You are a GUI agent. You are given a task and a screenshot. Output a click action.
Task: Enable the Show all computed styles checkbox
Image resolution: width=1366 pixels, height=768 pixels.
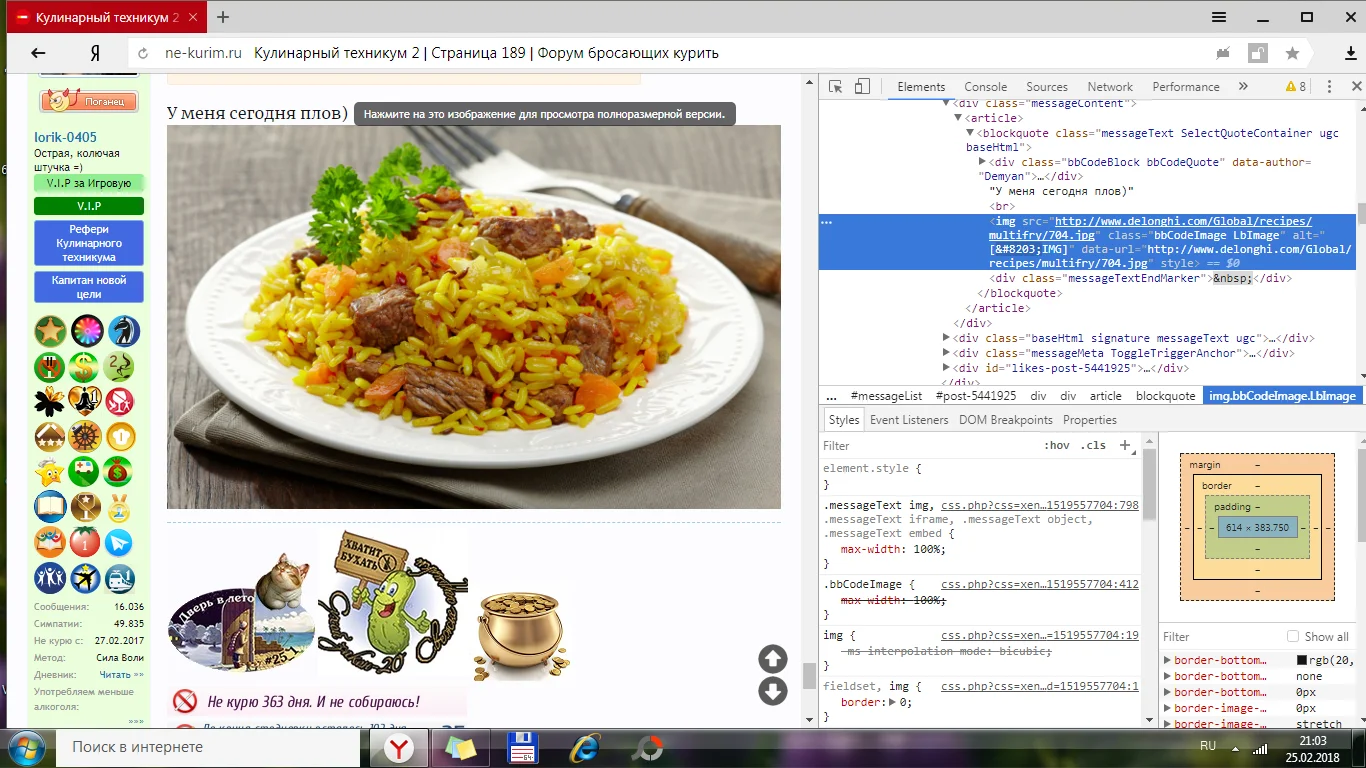coord(1293,636)
